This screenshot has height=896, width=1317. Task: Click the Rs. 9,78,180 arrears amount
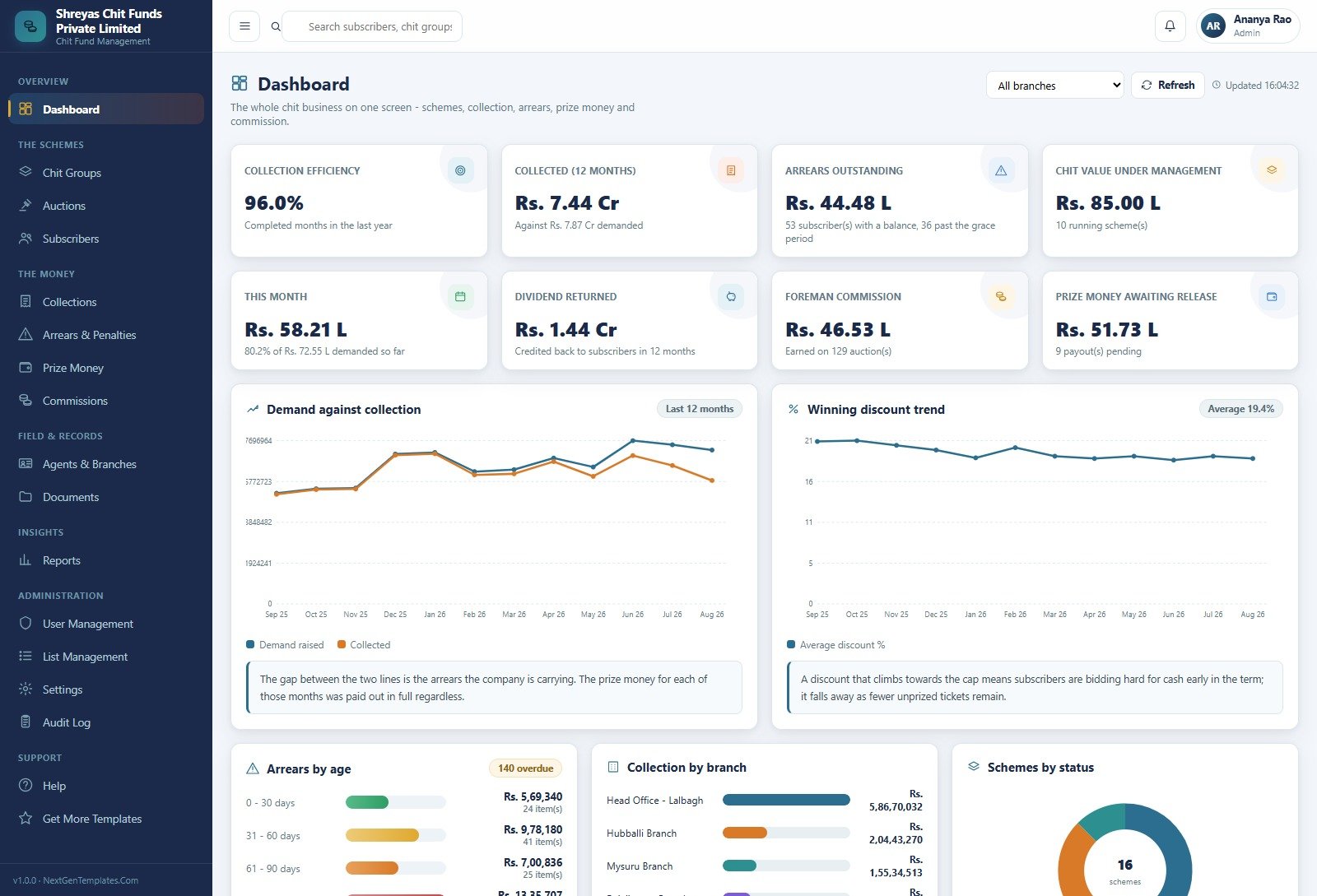point(533,829)
